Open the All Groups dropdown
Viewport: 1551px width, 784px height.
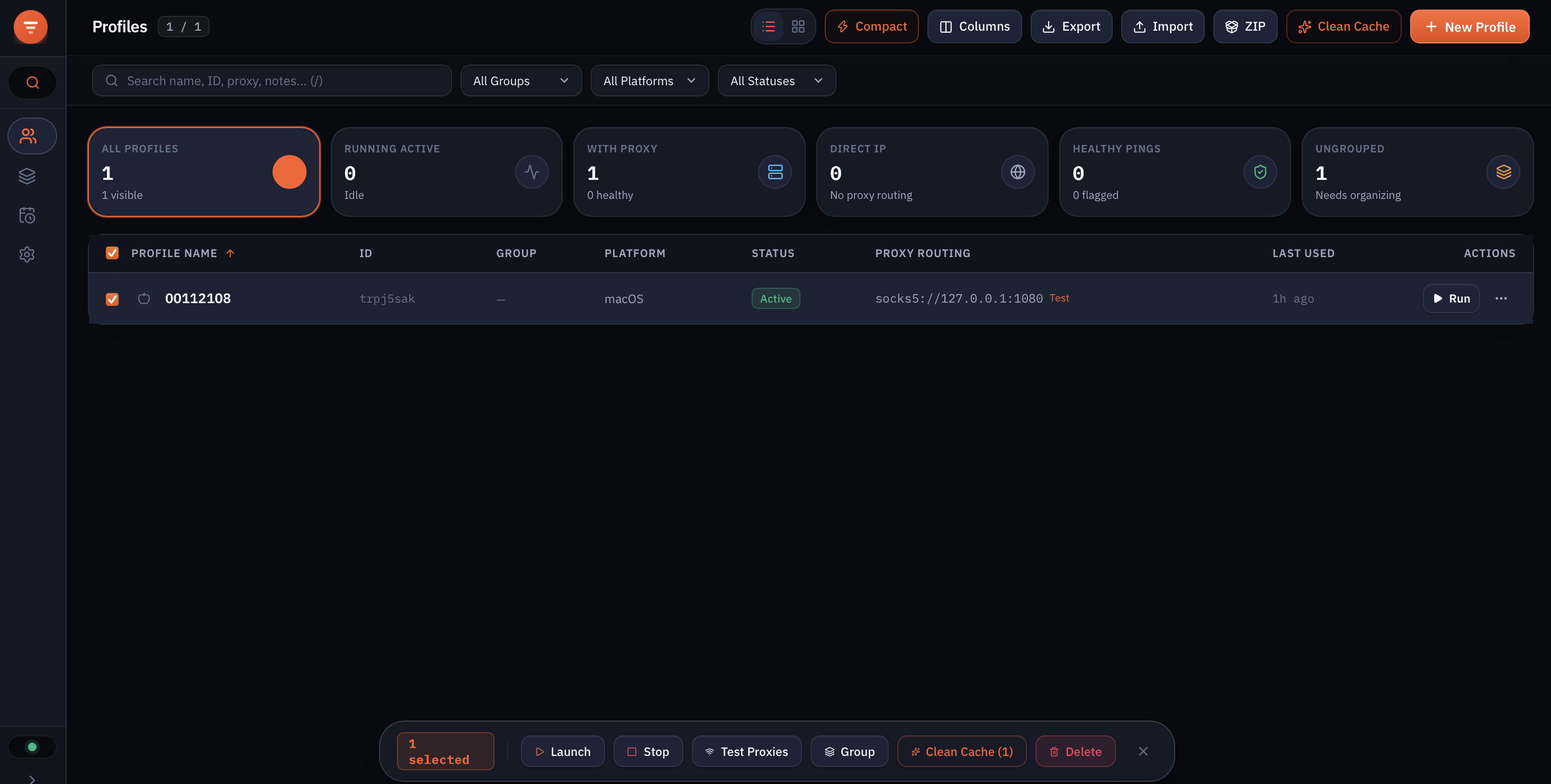point(521,80)
